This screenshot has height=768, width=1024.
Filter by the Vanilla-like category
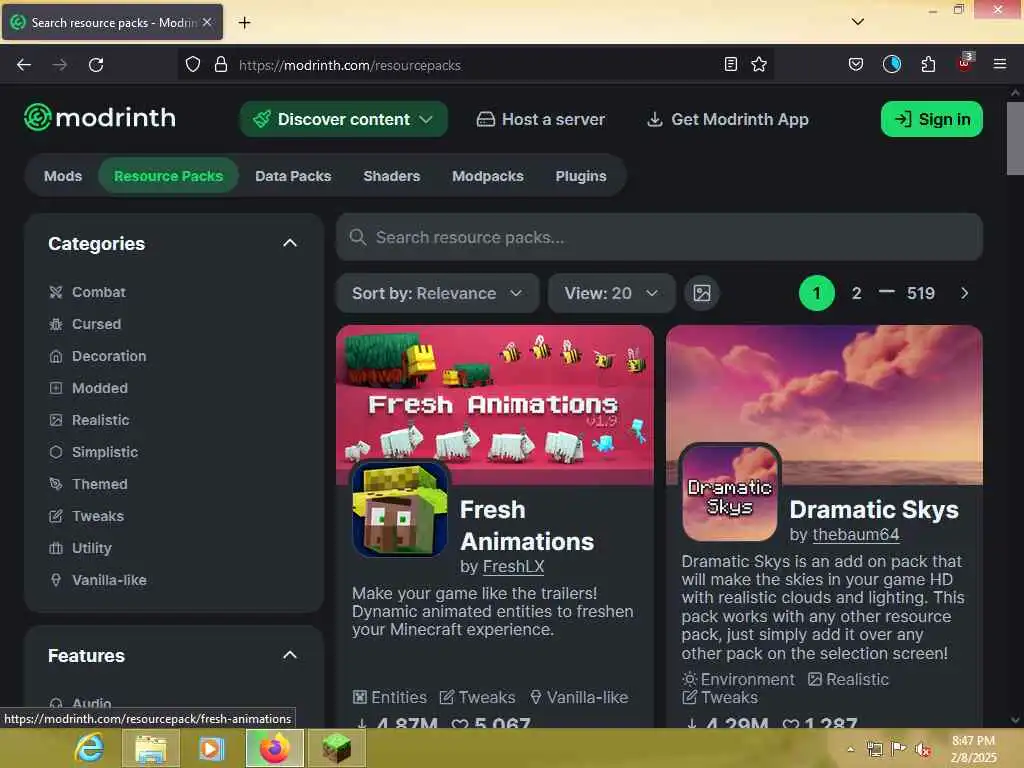coord(98,580)
